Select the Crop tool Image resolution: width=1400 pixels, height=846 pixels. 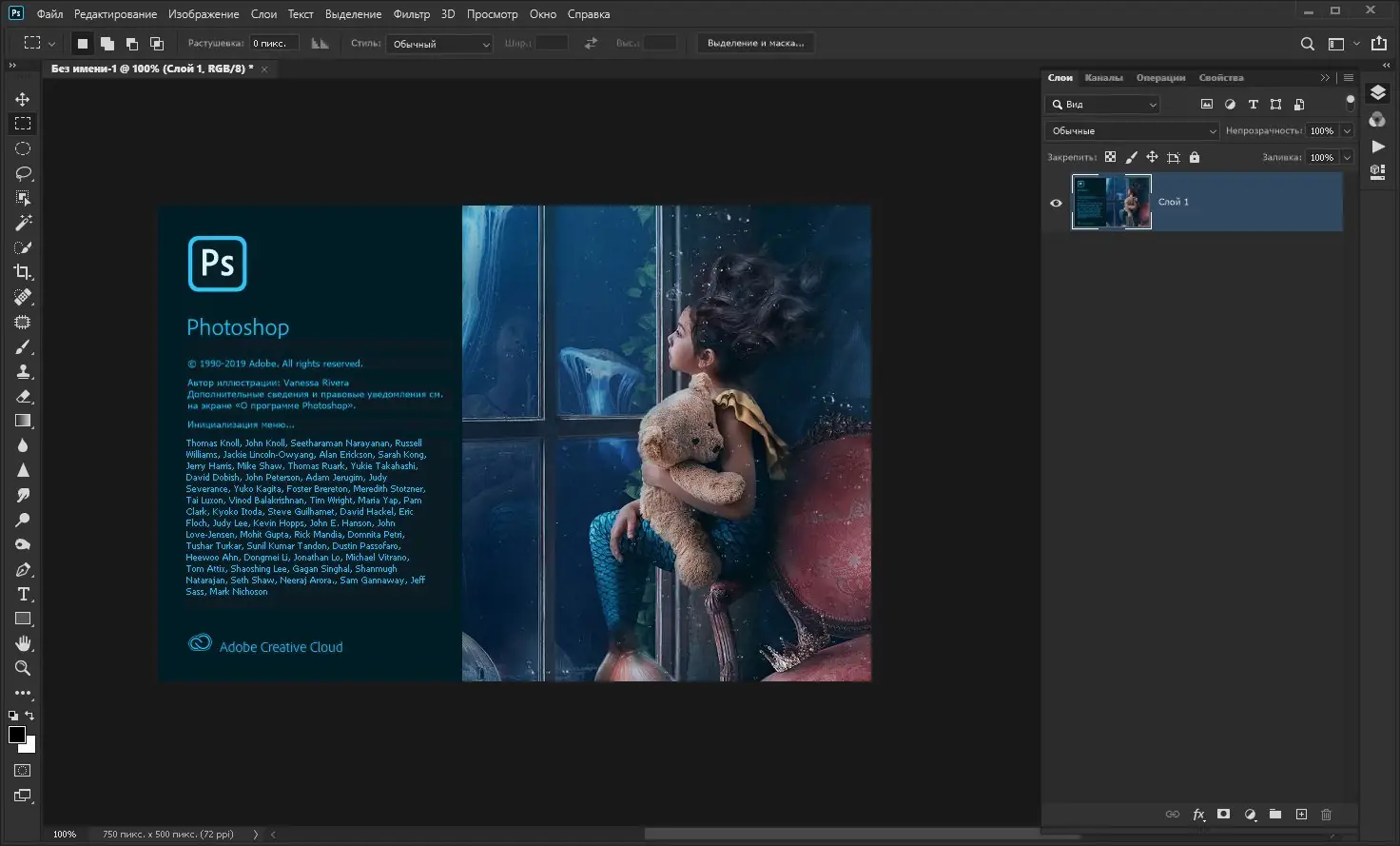(23, 272)
